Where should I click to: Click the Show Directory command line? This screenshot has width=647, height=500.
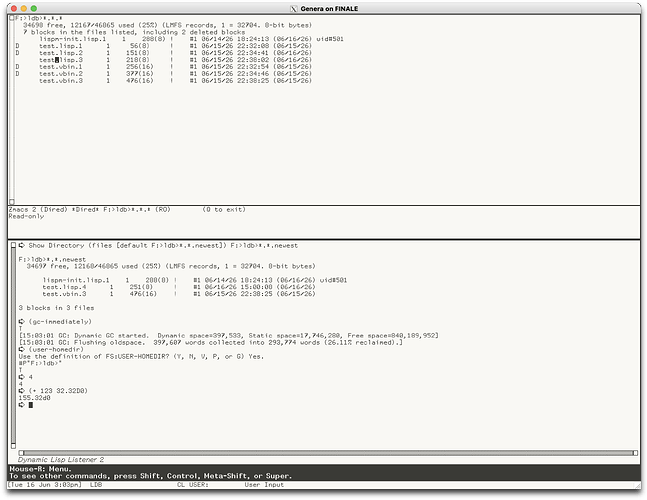(x=158, y=245)
